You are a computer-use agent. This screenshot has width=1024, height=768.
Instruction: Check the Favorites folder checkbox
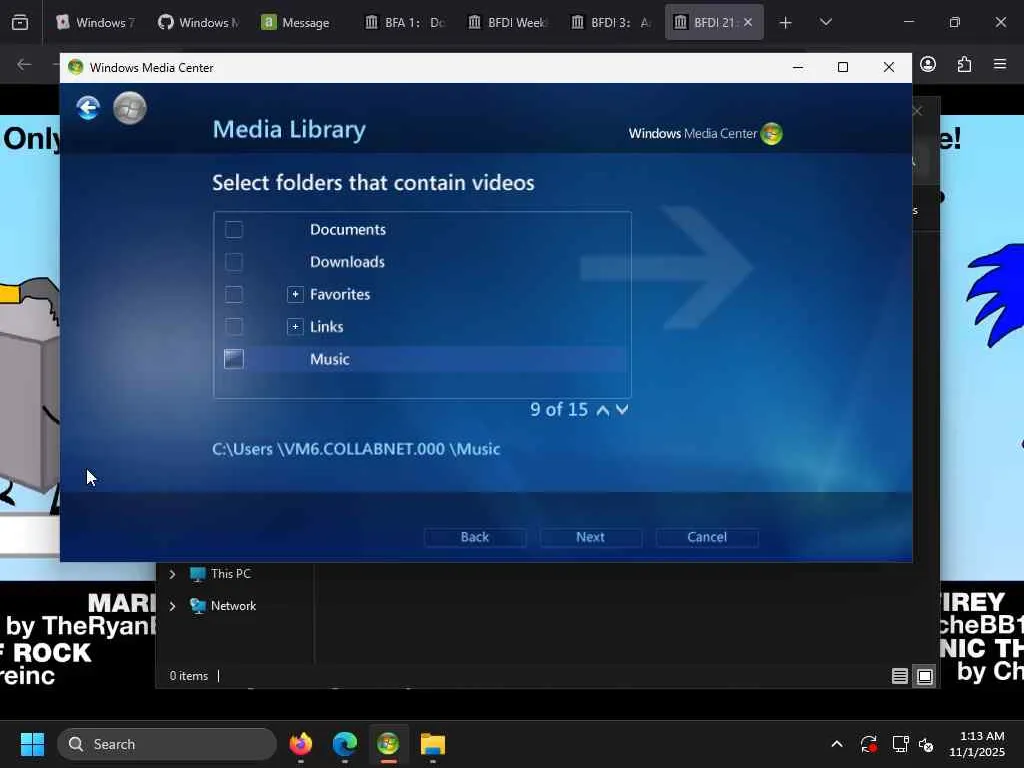234,294
